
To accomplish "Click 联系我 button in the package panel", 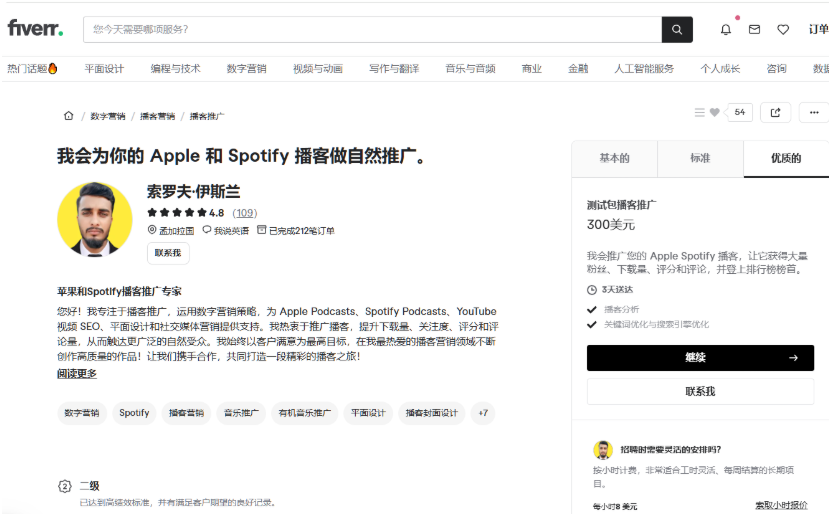I will 700,392.
